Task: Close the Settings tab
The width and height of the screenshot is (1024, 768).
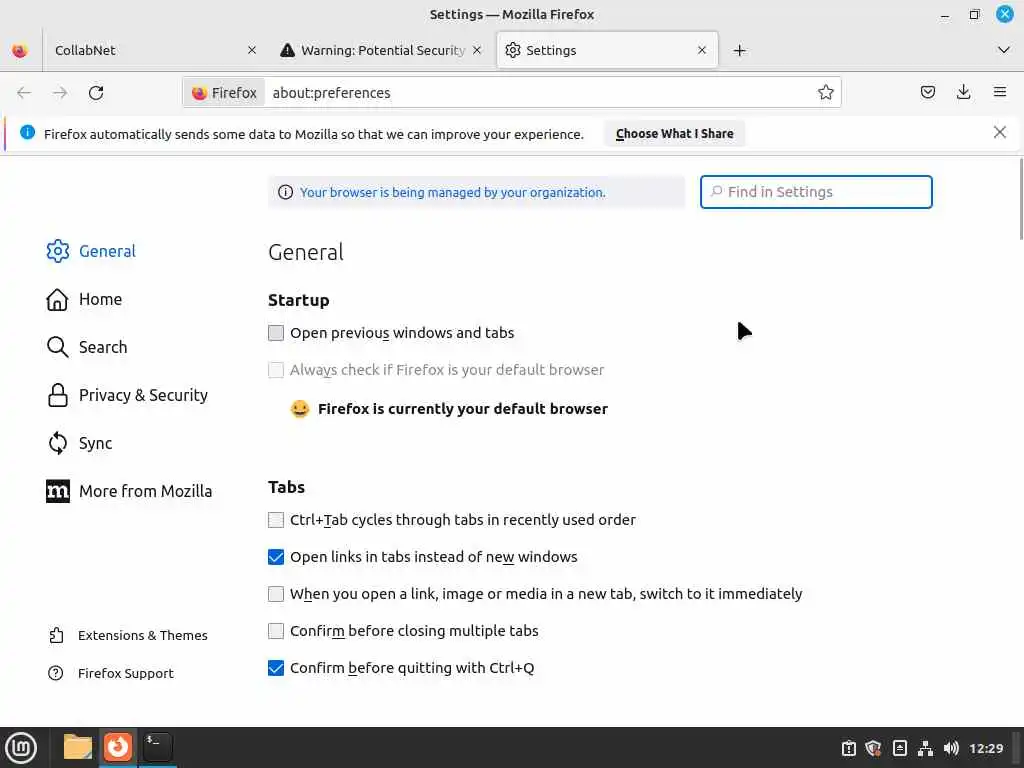Action: pyautogui.click(x=702, y=50)
